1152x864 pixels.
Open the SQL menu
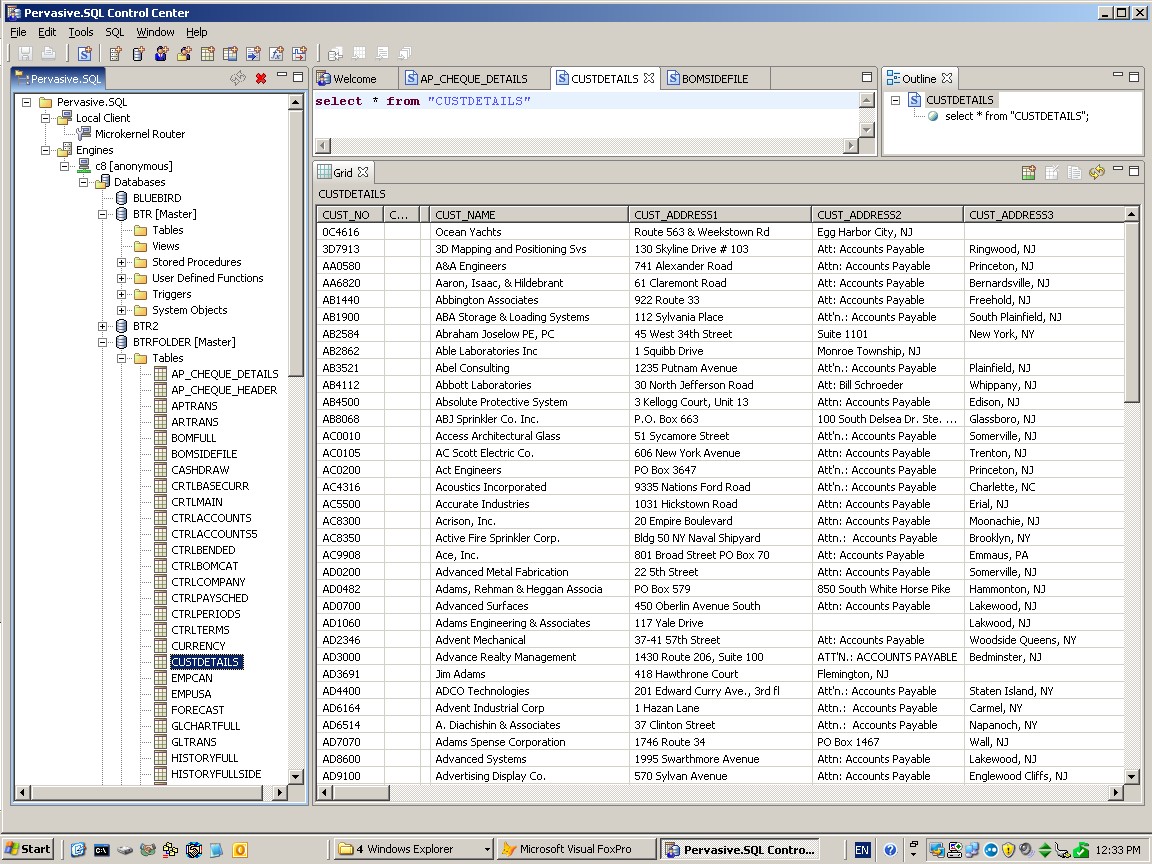(x=115, y=32)
